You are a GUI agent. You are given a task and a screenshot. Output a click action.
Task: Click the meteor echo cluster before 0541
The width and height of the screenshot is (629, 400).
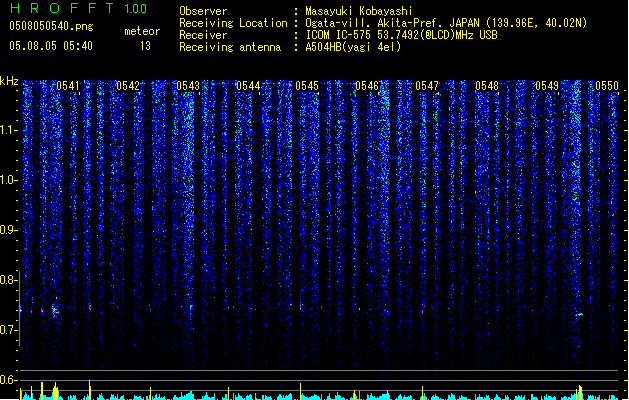[55, 310]
